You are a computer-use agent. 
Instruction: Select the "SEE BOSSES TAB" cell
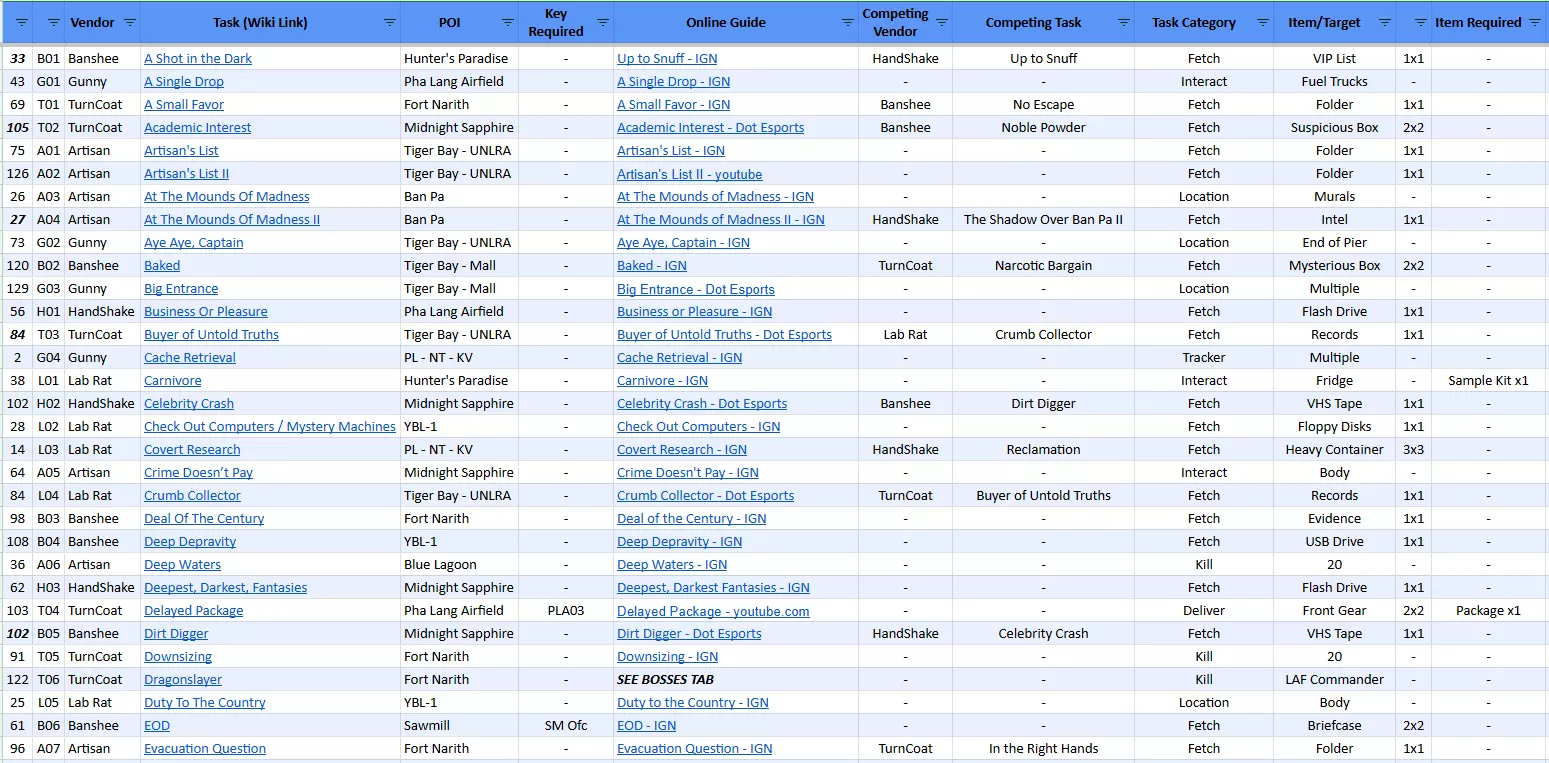pos(665,680)
